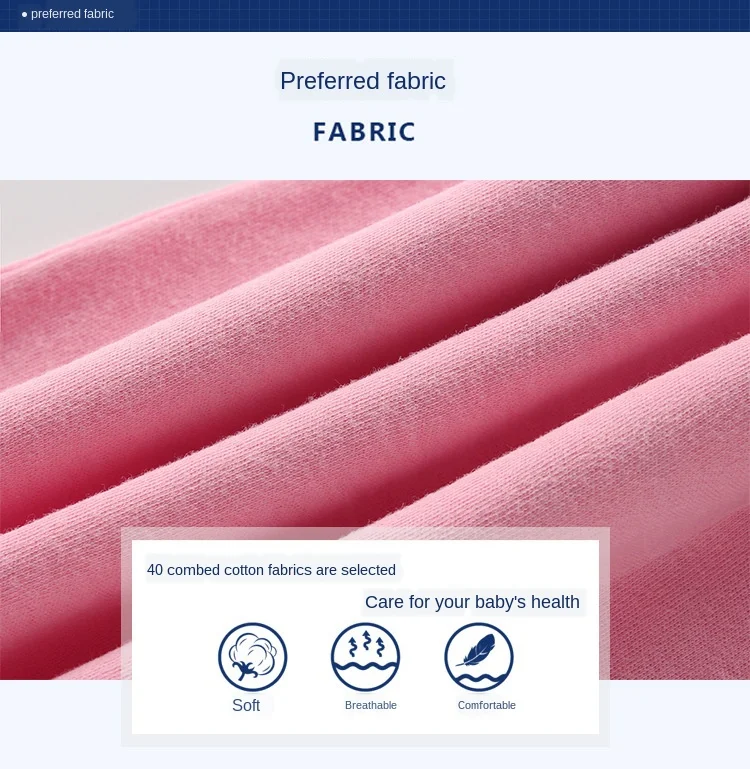Click the bold FABRIC heading
This screenshot has width=750, height=769.
[x=364, y=132]
